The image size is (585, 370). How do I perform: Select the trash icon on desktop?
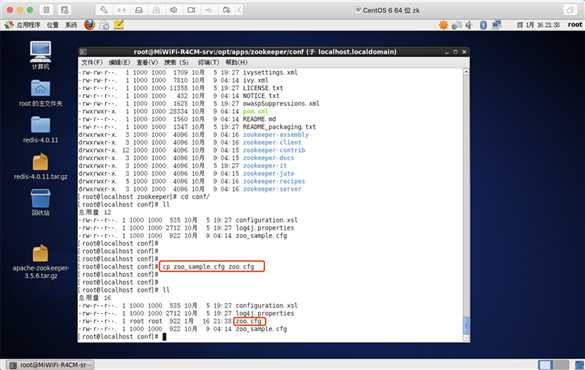click(x=41, y=202)
